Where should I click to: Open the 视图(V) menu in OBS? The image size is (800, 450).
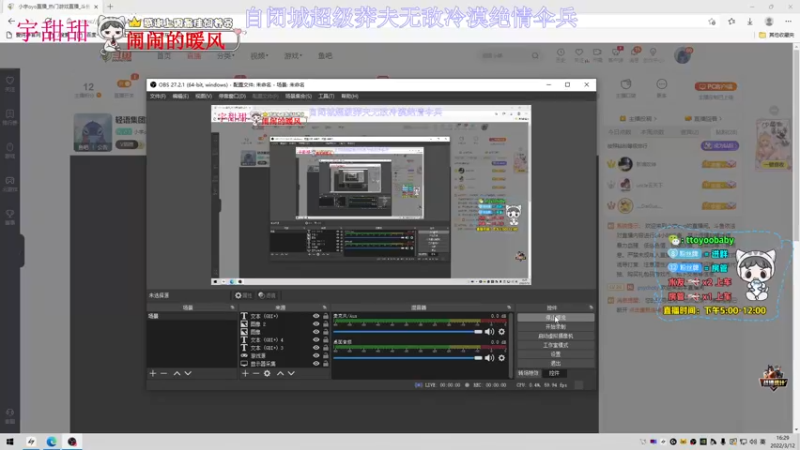pyautogui.click(x=203, y=96)
